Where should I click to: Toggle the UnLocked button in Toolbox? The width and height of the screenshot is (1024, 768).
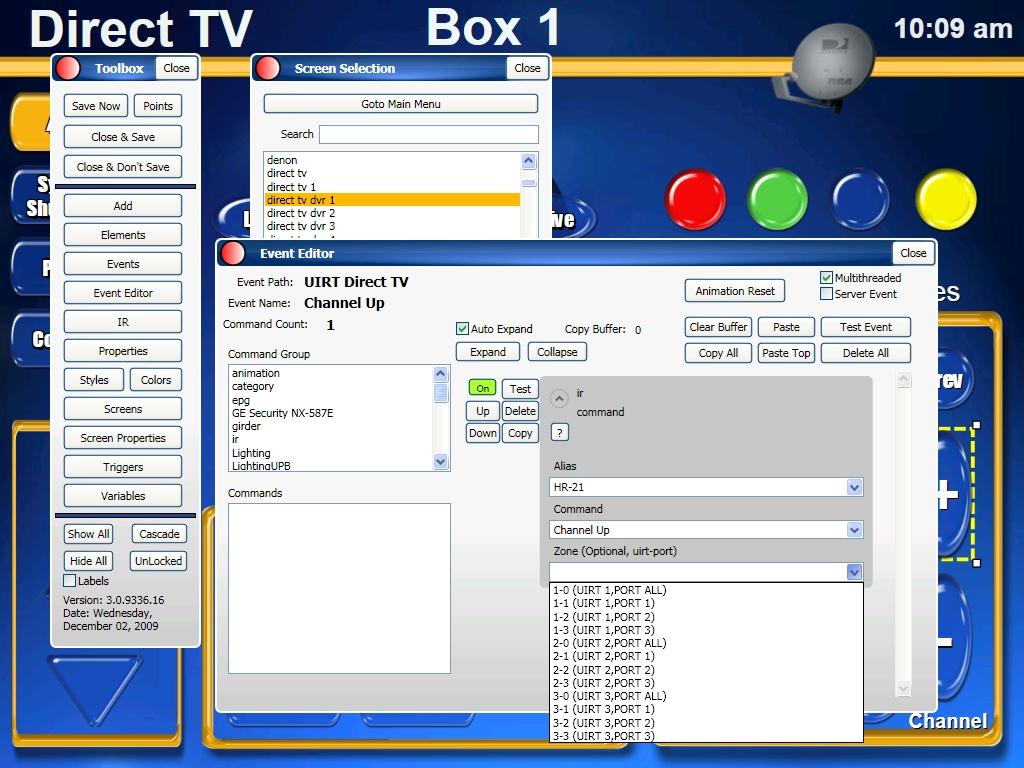pos(158,561)
